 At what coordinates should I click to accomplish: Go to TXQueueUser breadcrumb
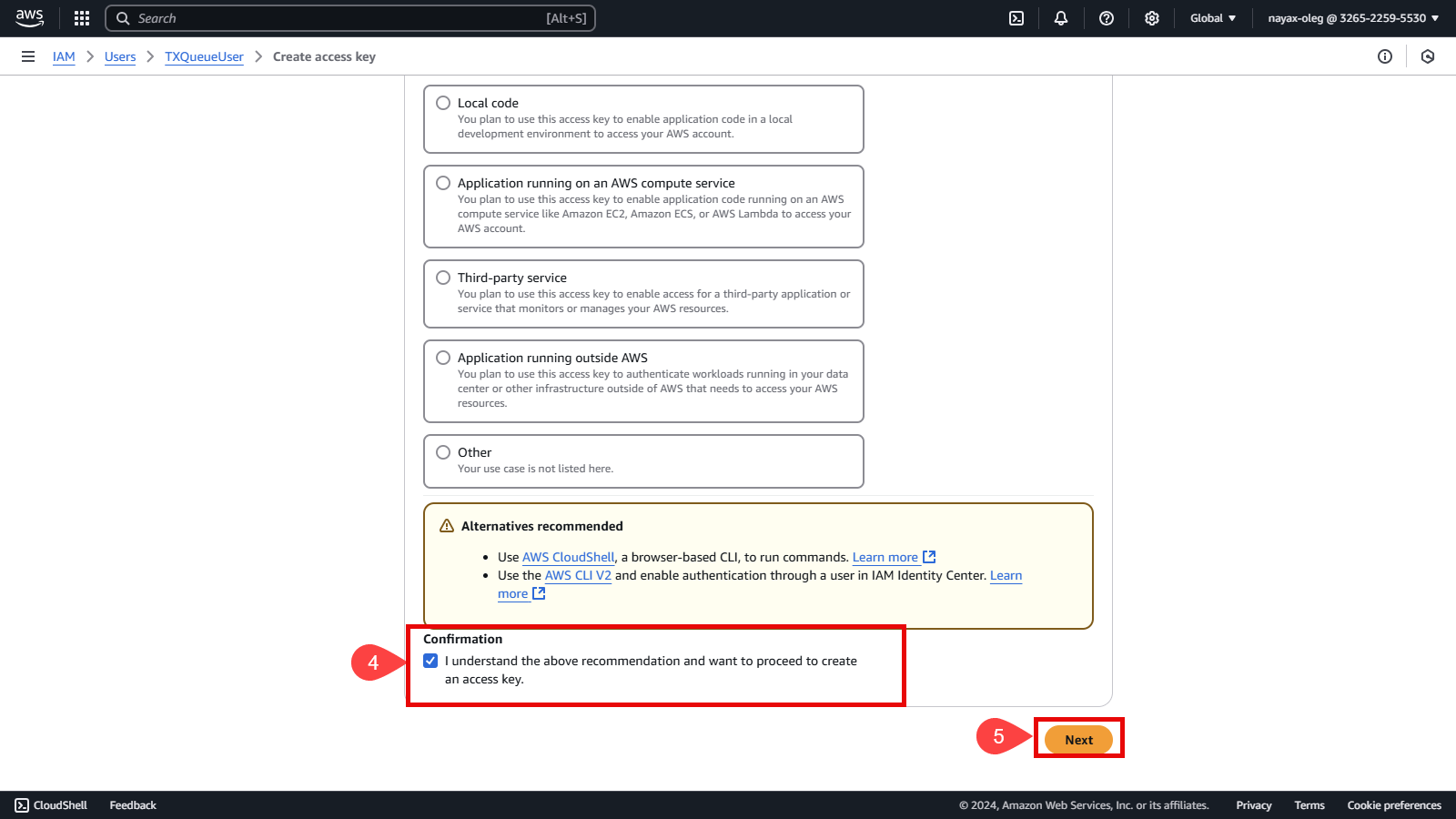204,56
